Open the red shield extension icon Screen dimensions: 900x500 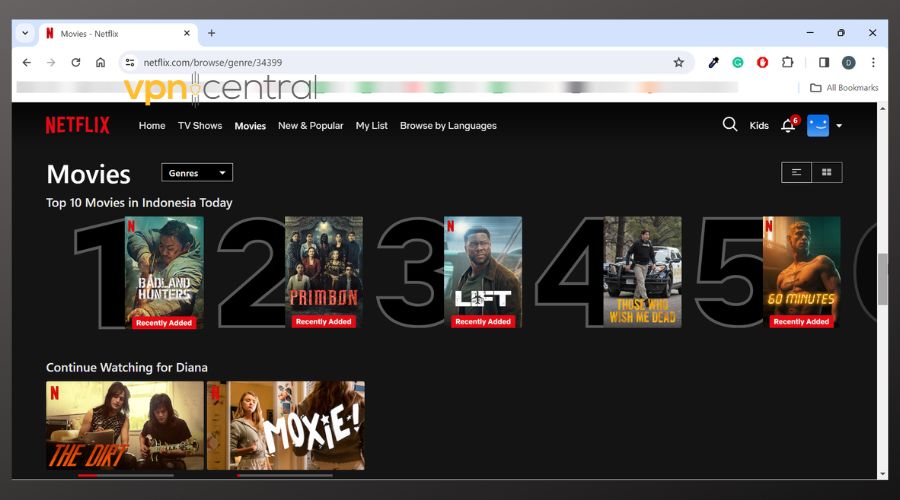click(762, 63)
